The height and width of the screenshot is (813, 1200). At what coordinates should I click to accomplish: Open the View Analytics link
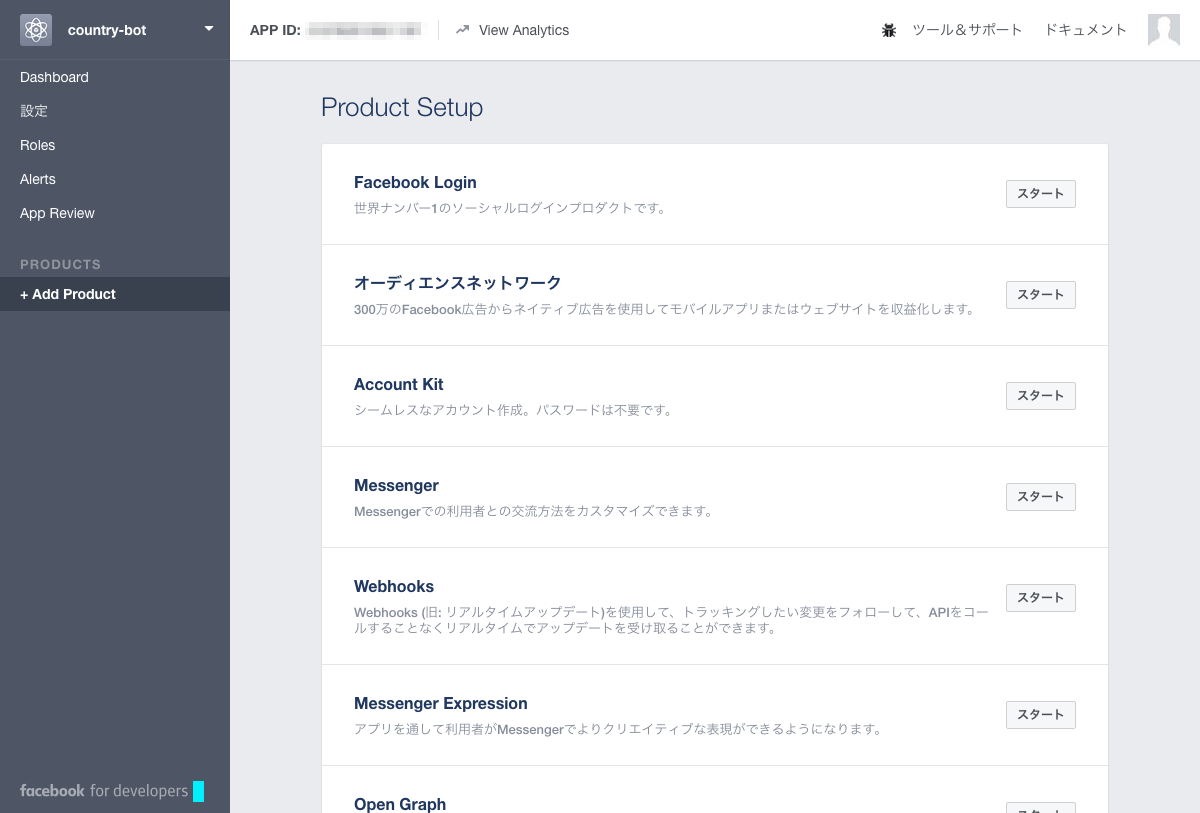click(x=523, y=30)
